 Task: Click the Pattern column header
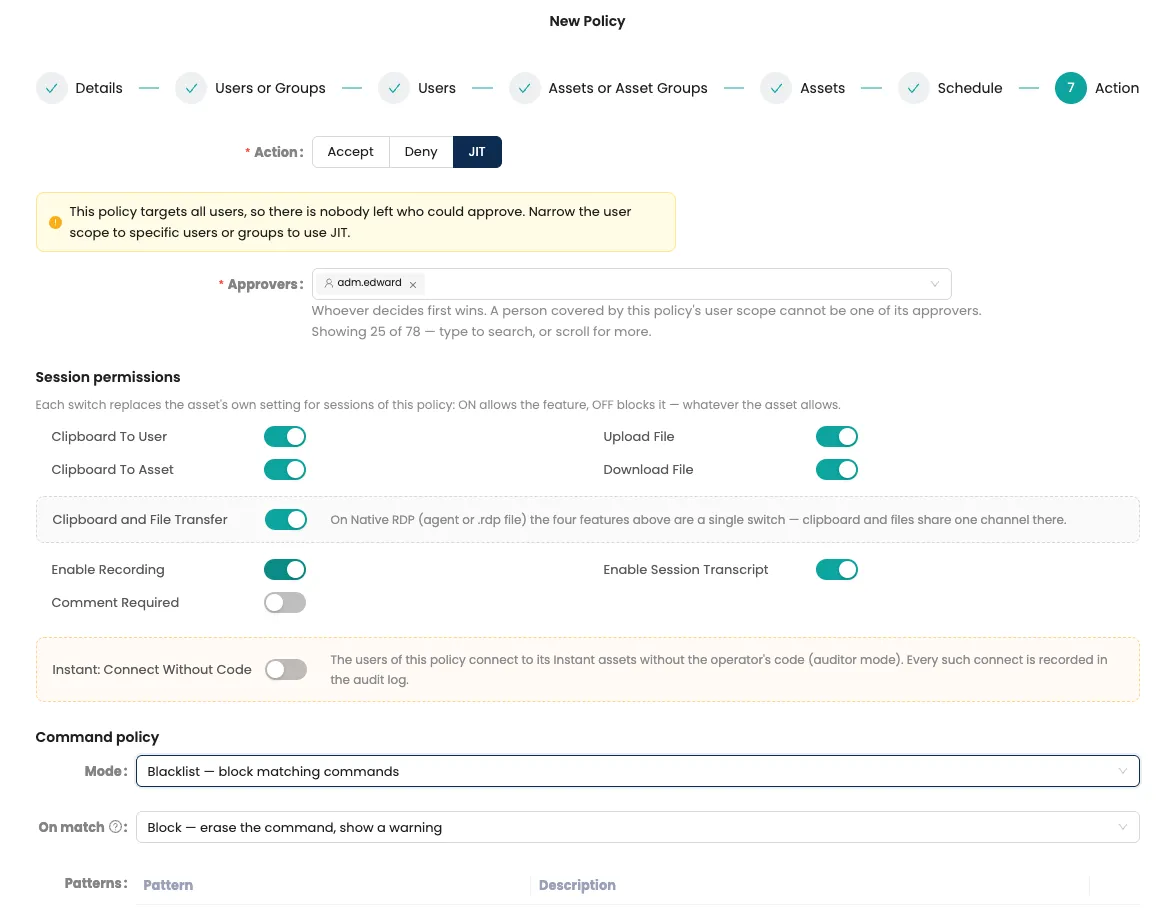point(168,885)
